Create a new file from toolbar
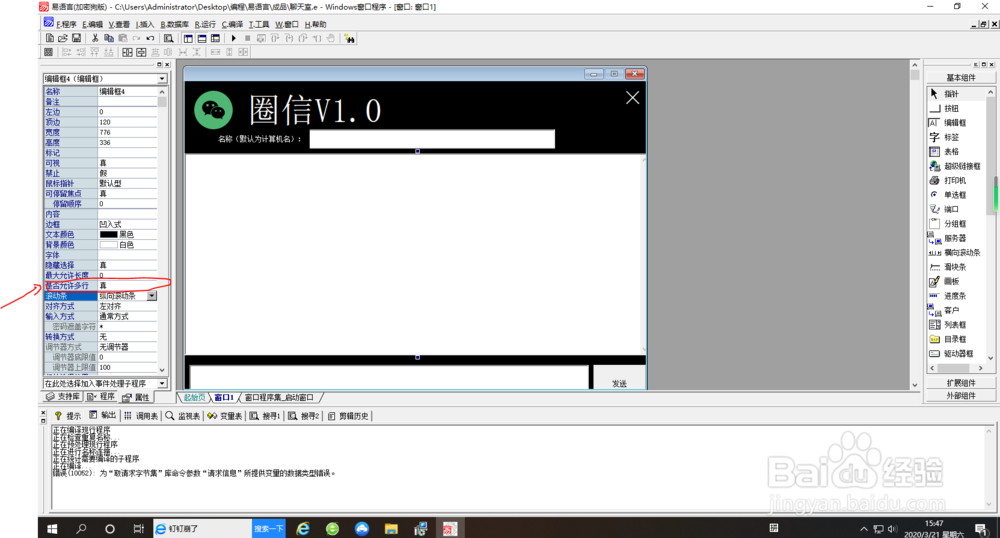This screenshot has width=1000, height=538. tap(50, 38)
